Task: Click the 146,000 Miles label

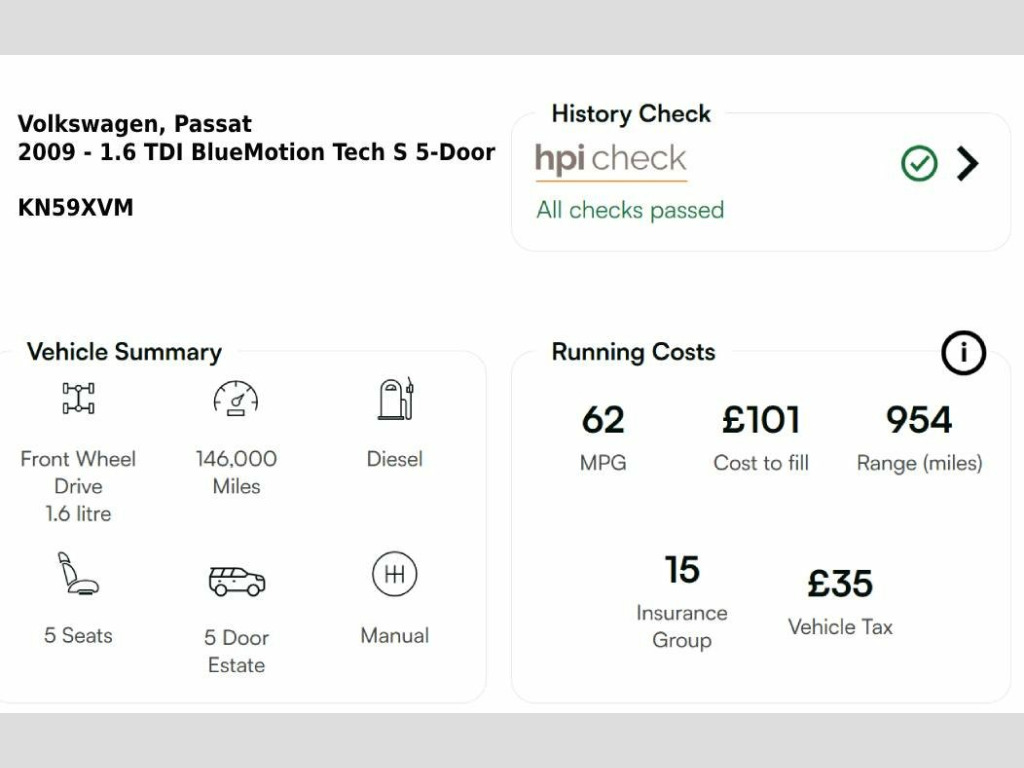Action: 236,472
